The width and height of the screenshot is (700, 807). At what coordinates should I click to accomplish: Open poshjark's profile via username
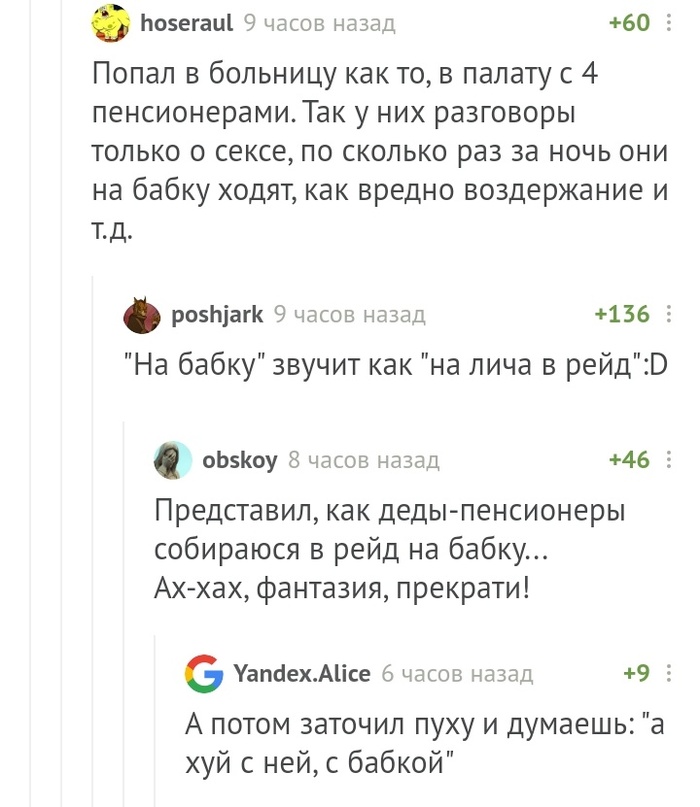pos(217,316)
